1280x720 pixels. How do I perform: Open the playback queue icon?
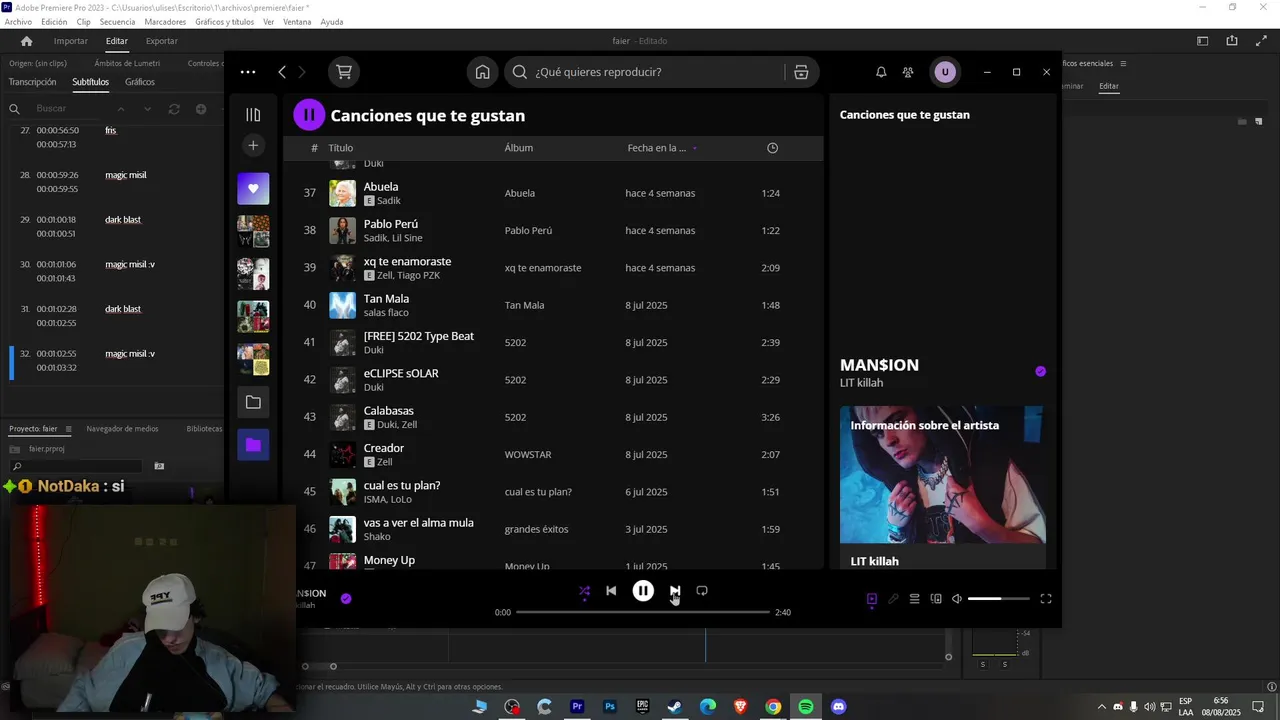914,599
